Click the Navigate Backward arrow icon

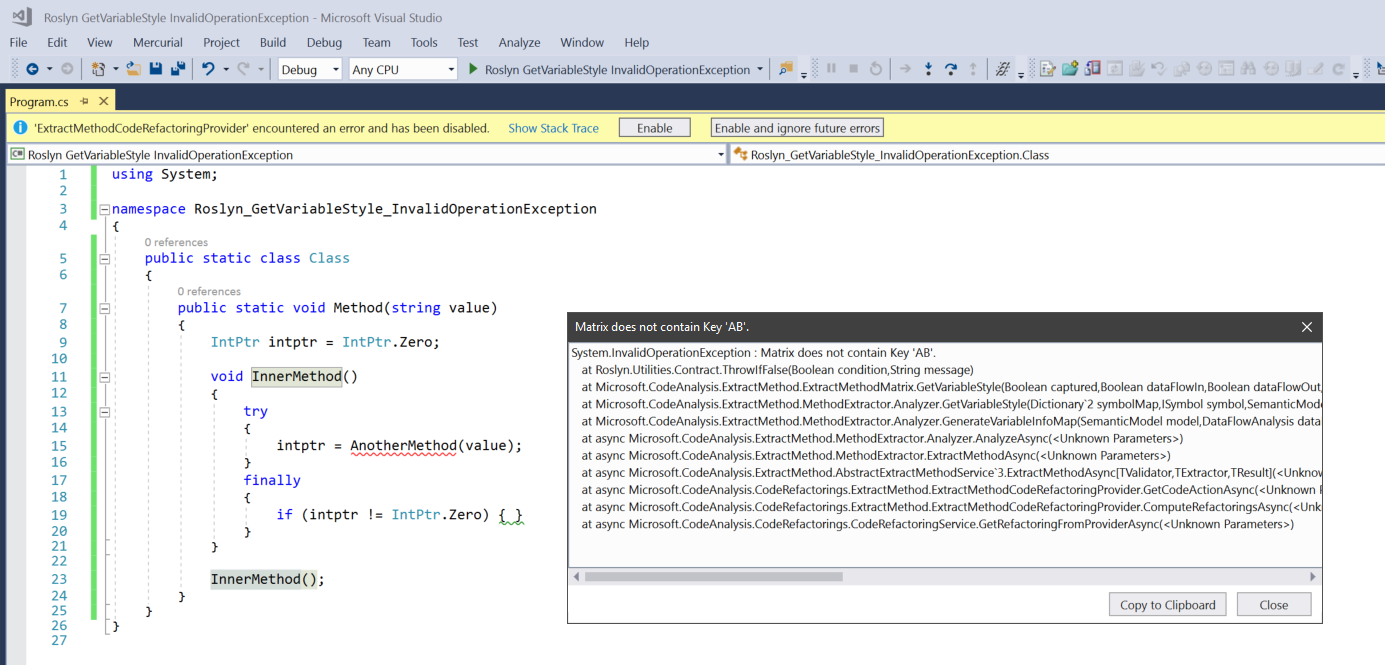tap(33, 67)
